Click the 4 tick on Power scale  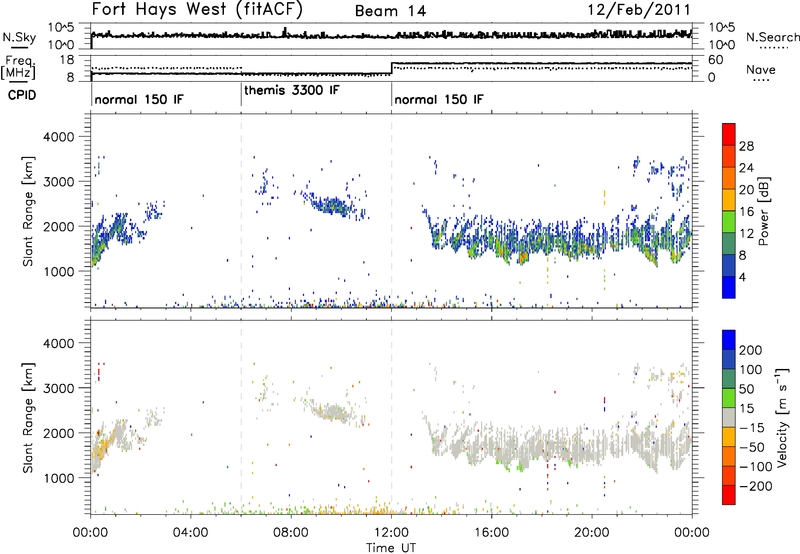tap(742, 277)
